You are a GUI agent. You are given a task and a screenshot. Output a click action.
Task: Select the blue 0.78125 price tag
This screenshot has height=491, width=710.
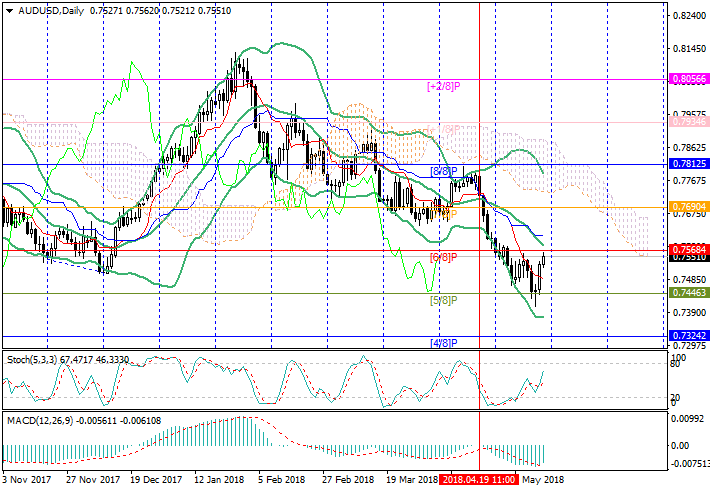point(689,164)
